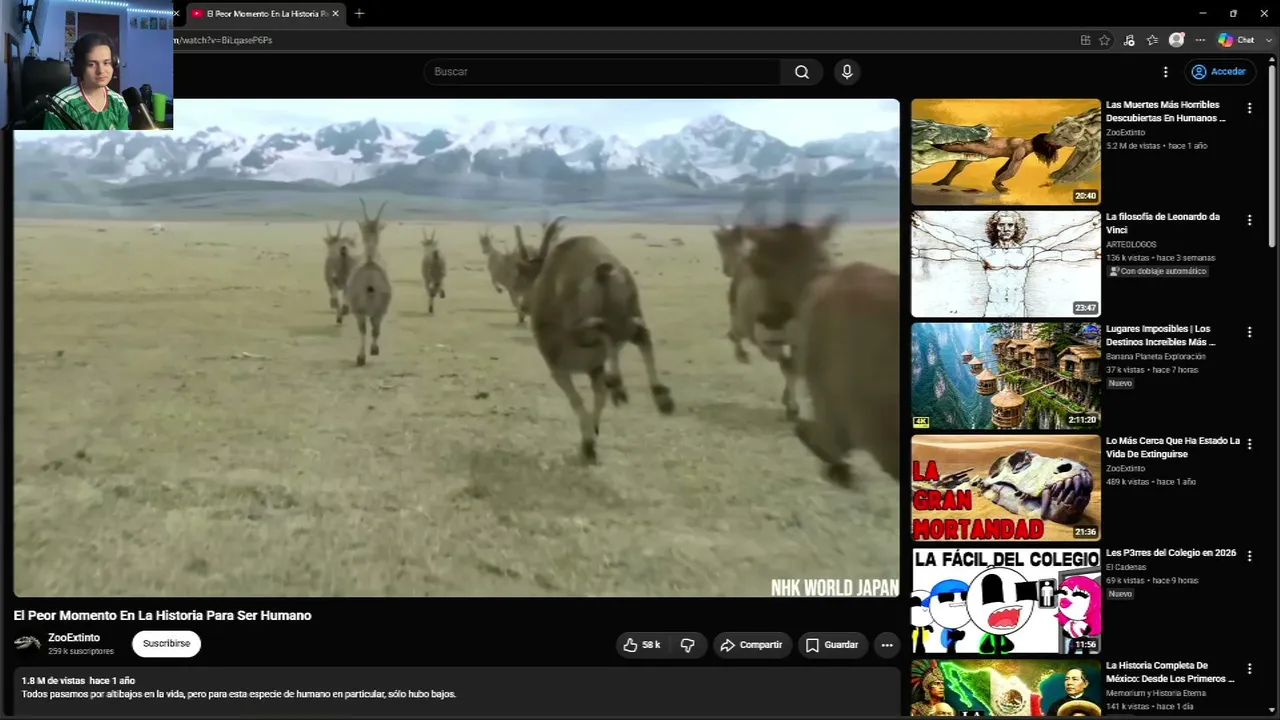The image size is (1280, 720).
Task: Close the El Peor Momento tab
Action: (335, 13)
